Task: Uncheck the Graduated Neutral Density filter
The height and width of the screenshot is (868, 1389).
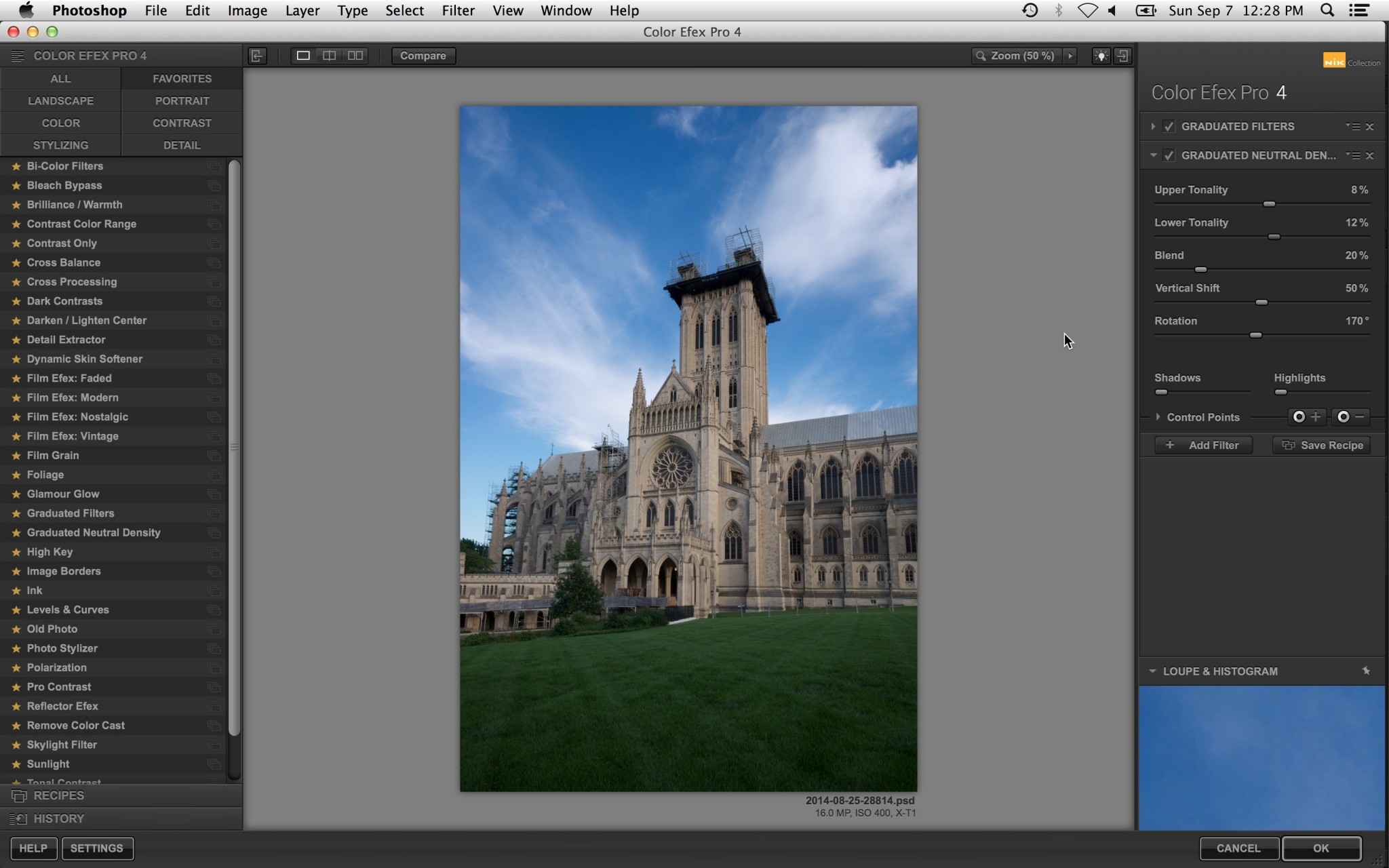Action: coord(1169,155)
